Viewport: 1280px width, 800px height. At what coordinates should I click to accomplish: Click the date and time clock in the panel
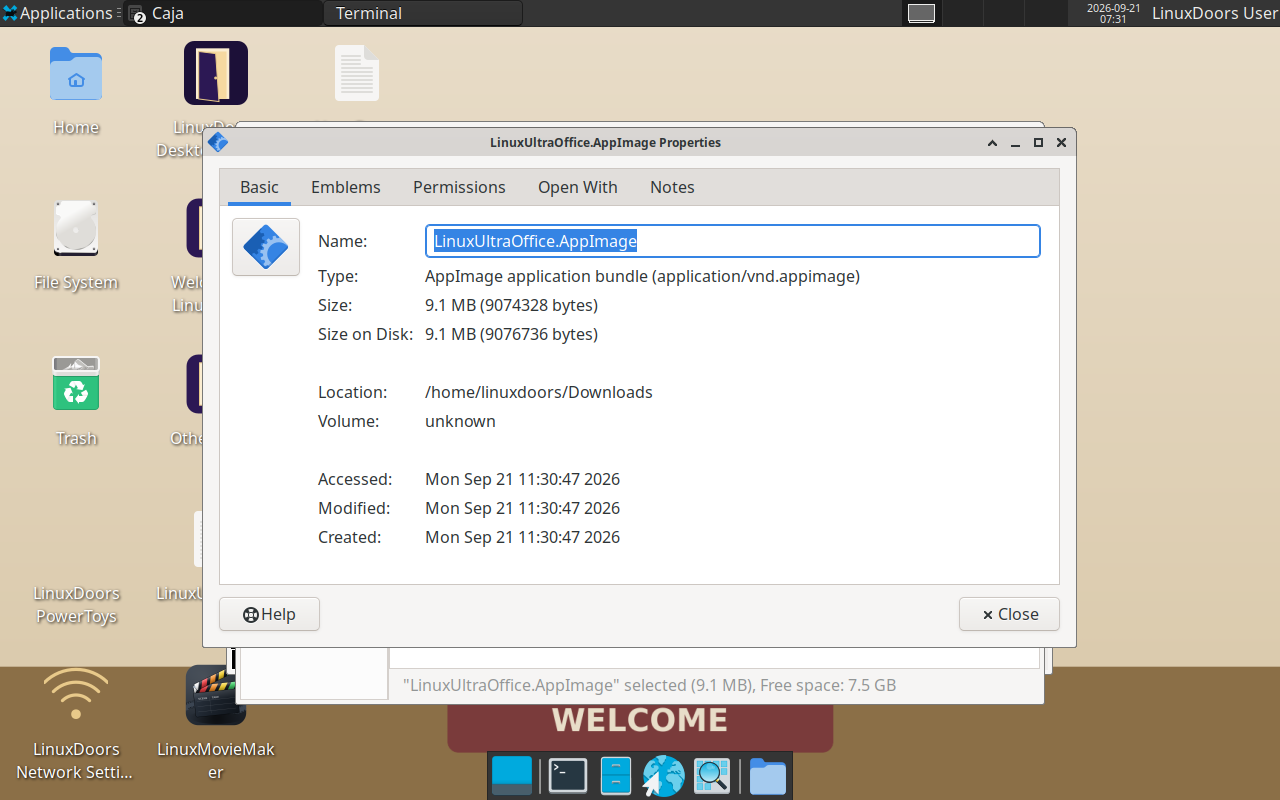pyautogui.click(x=1113, y=13)
